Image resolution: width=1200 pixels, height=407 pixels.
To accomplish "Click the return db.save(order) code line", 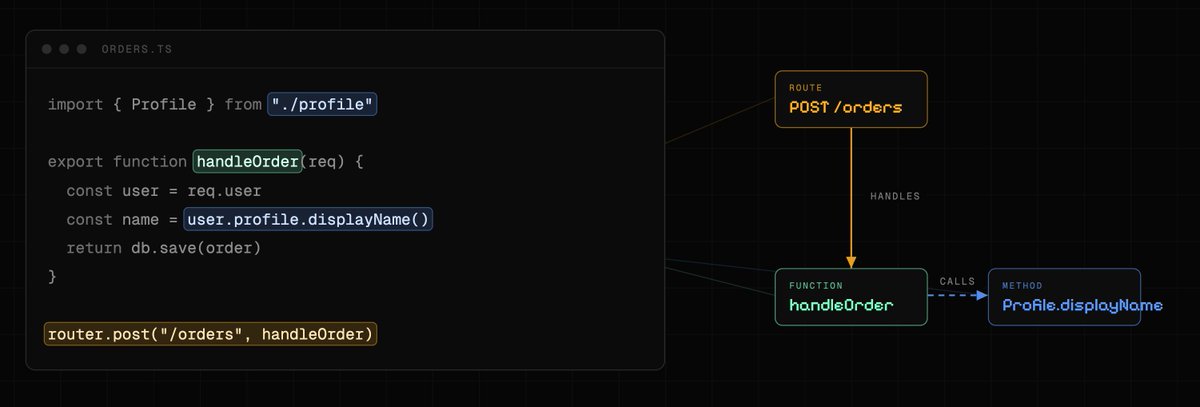I will pyautogui.click(x=164, y=247).
